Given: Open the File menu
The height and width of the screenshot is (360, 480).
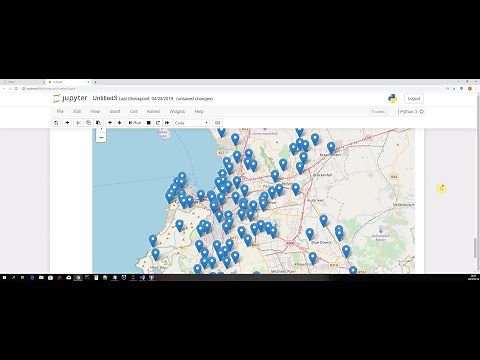Looking at the screenshot, I should [60, 111].
